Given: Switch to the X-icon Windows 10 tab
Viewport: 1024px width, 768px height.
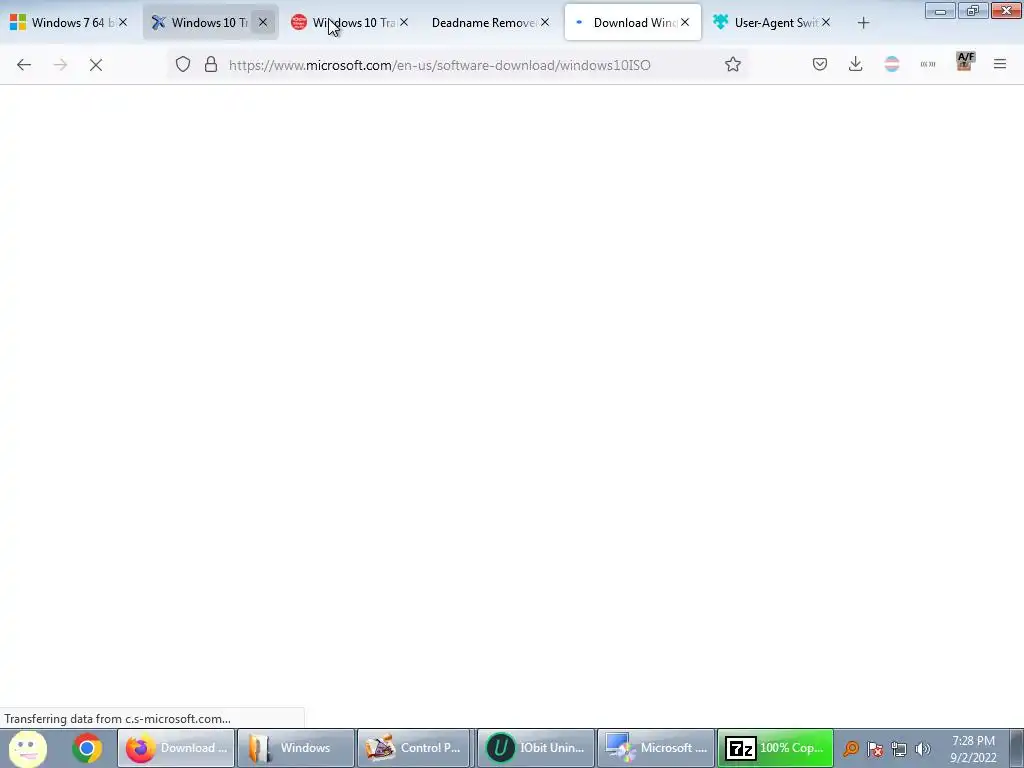Looking at the screenshot, I should coord(210,22).
